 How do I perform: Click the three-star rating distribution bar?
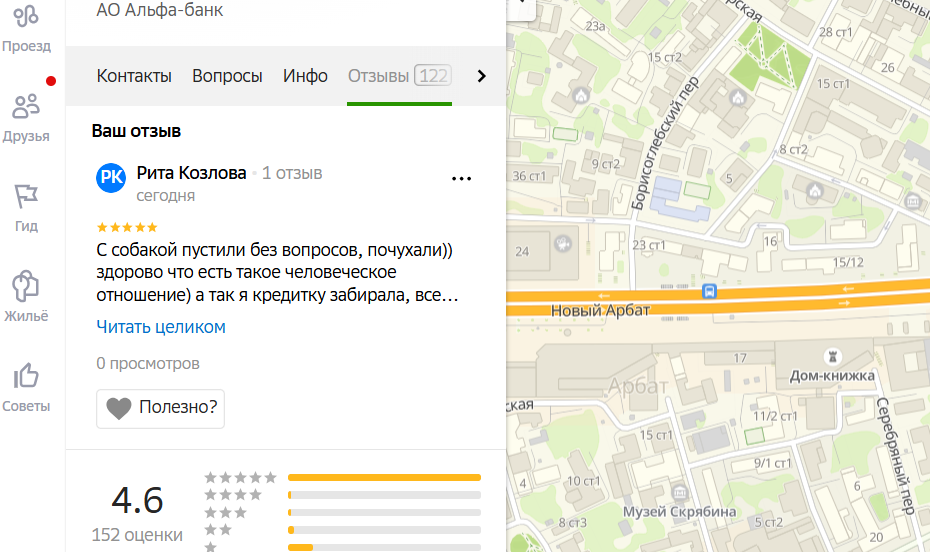pyautogui.click(x=384, y=512)
